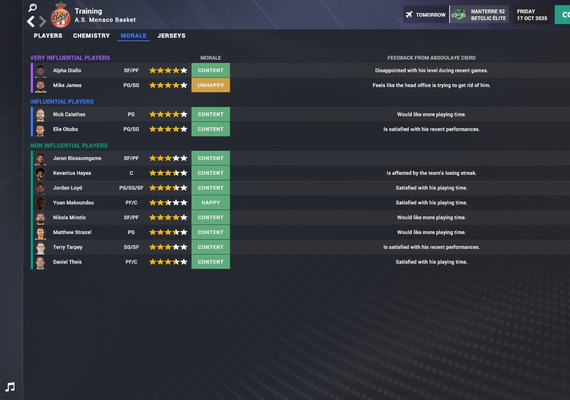The height and width of the screenshot is (400, 570).
Task: Open the Nanterre 92 team logo
Action: click(459, 15)
